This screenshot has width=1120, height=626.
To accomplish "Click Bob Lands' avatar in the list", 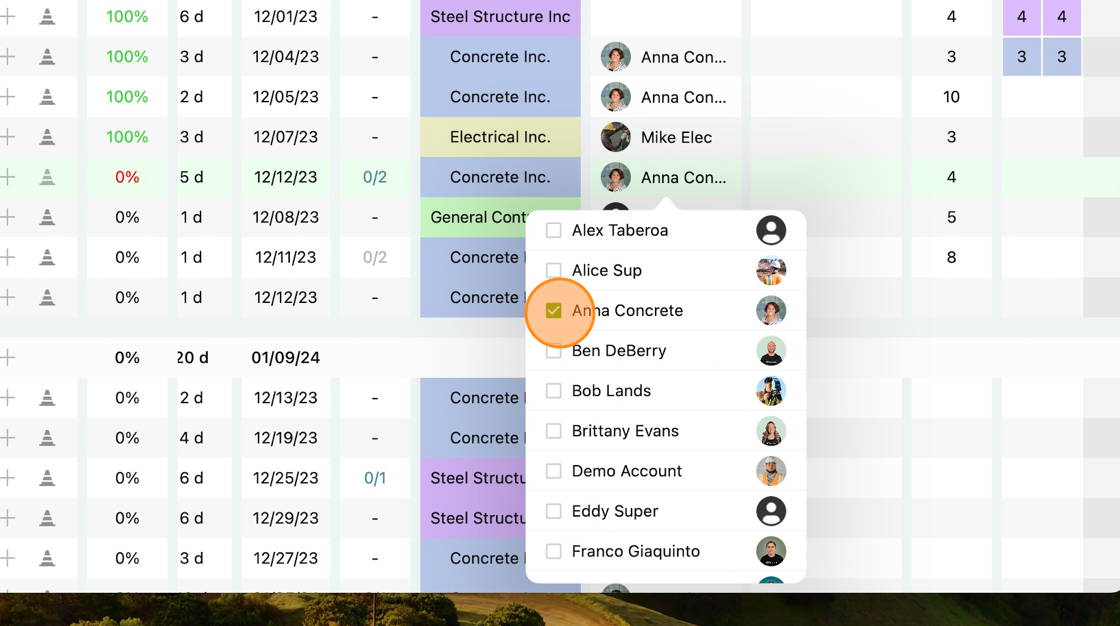I will 771,391.
